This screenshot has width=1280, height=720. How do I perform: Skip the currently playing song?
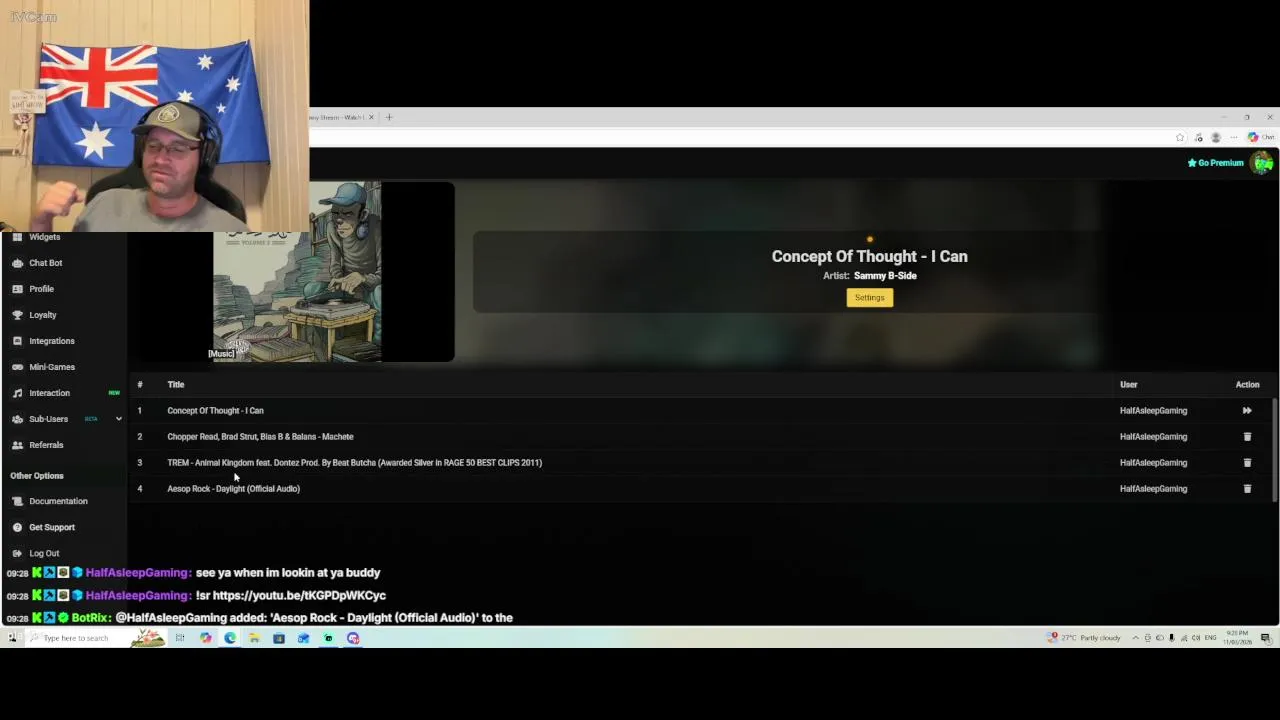1247,410
